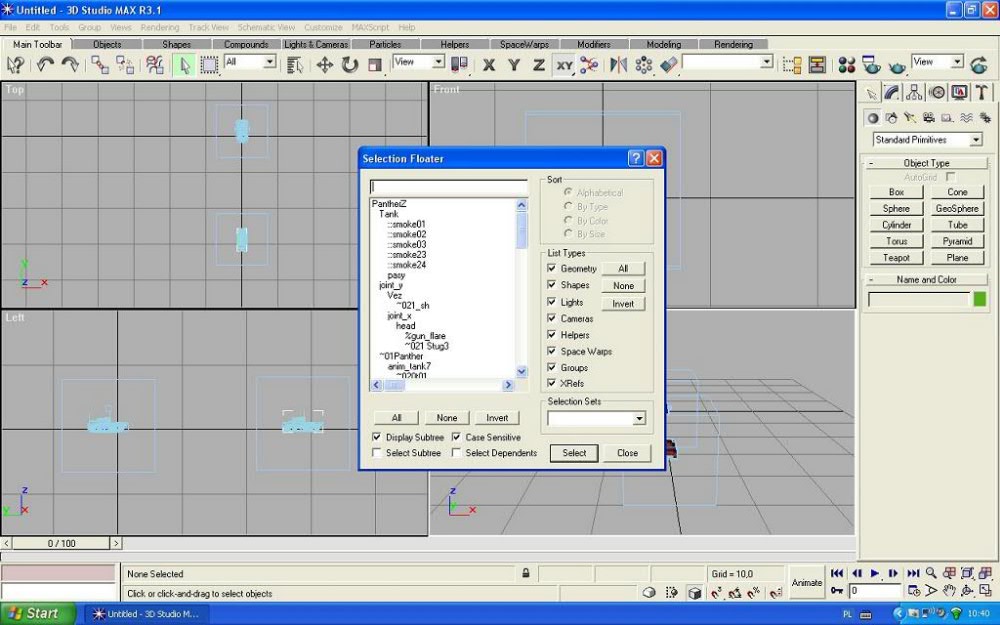This screenshot has width=1000, height=625.
Task: Pick the Select Object arrow tool
Action: click(x=184, y=65)
